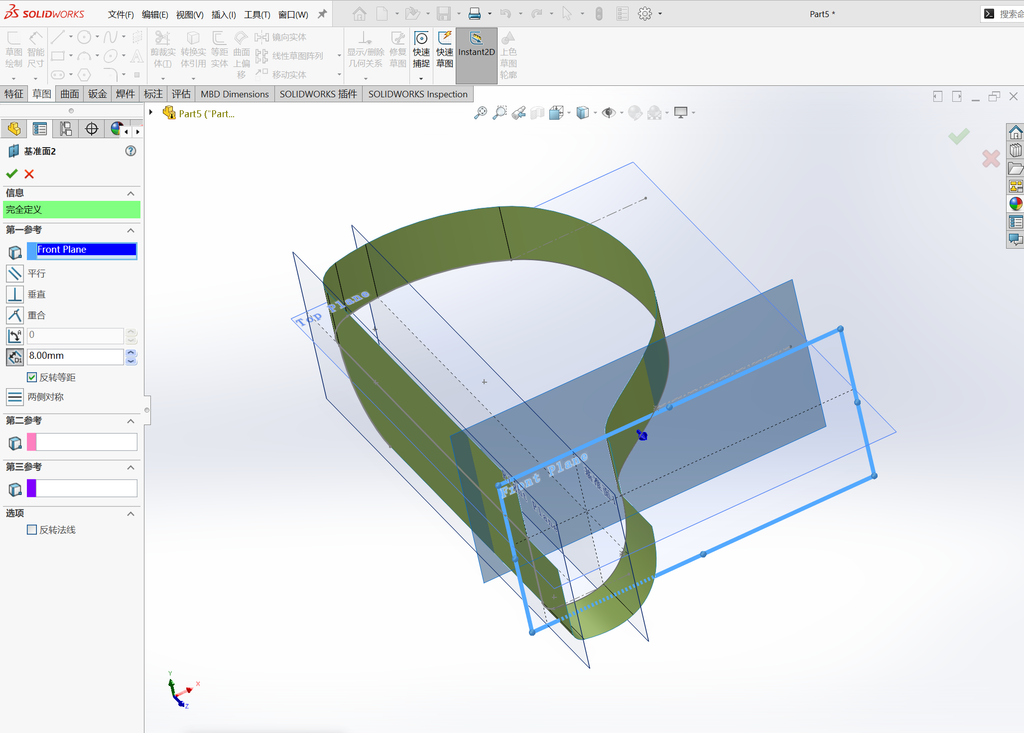Click the Previous View icon
This screenshot has height=733, width=1024.
click(519, 113)
